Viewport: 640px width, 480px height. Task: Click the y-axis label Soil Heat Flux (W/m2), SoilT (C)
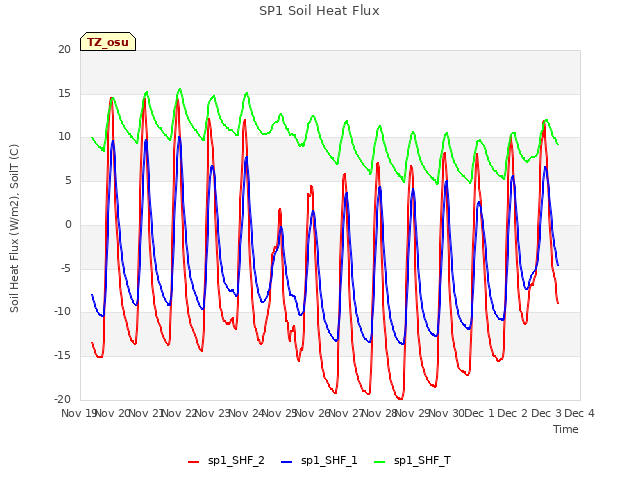pos(14,228)
